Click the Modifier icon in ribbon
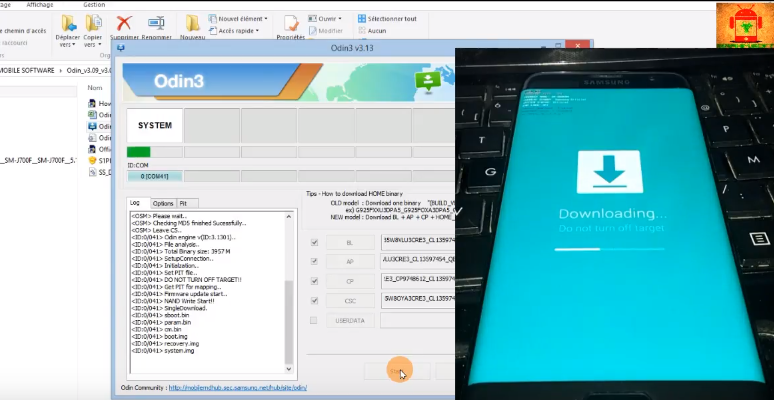 coord(312,31)
